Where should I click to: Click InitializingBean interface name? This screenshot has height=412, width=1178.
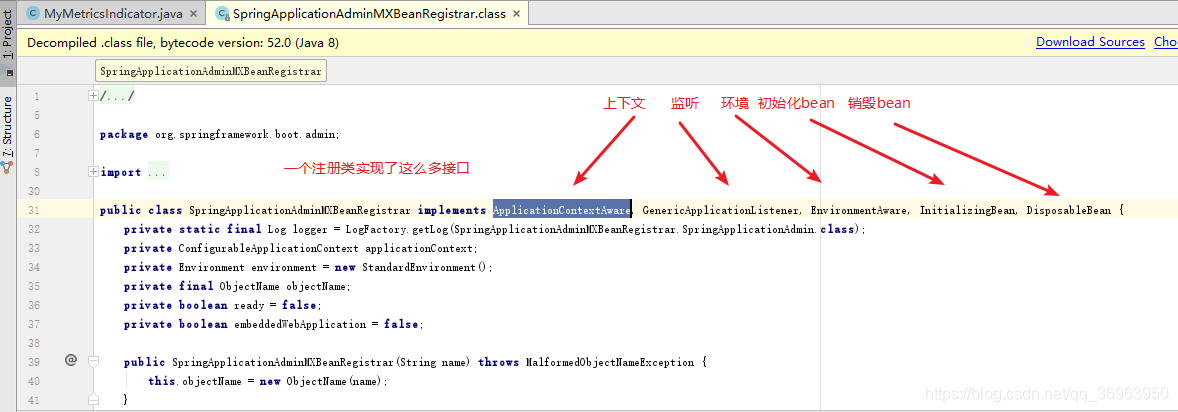tap(968, 211)
